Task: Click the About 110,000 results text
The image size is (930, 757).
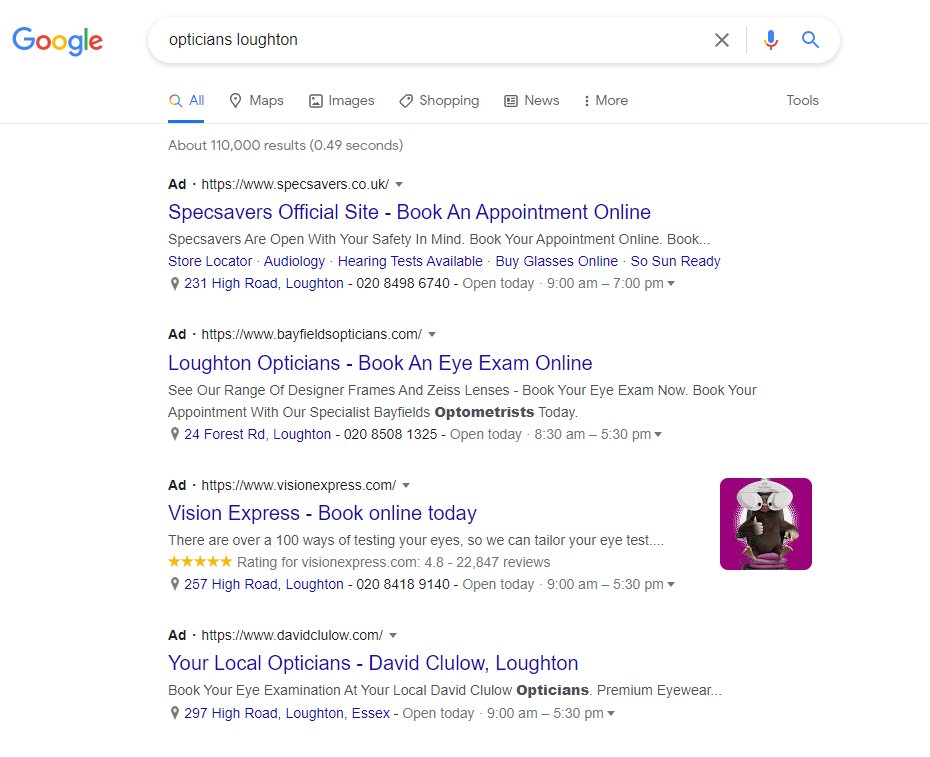Action: (x=285, y=145)
